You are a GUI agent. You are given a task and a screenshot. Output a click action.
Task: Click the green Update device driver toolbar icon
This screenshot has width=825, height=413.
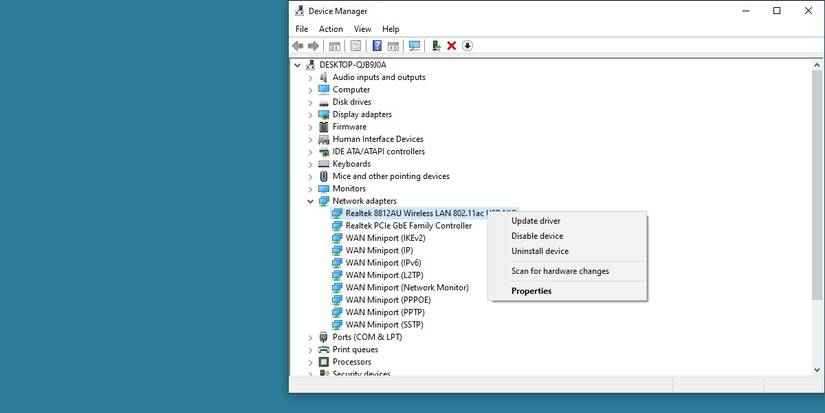pos(436,46)
